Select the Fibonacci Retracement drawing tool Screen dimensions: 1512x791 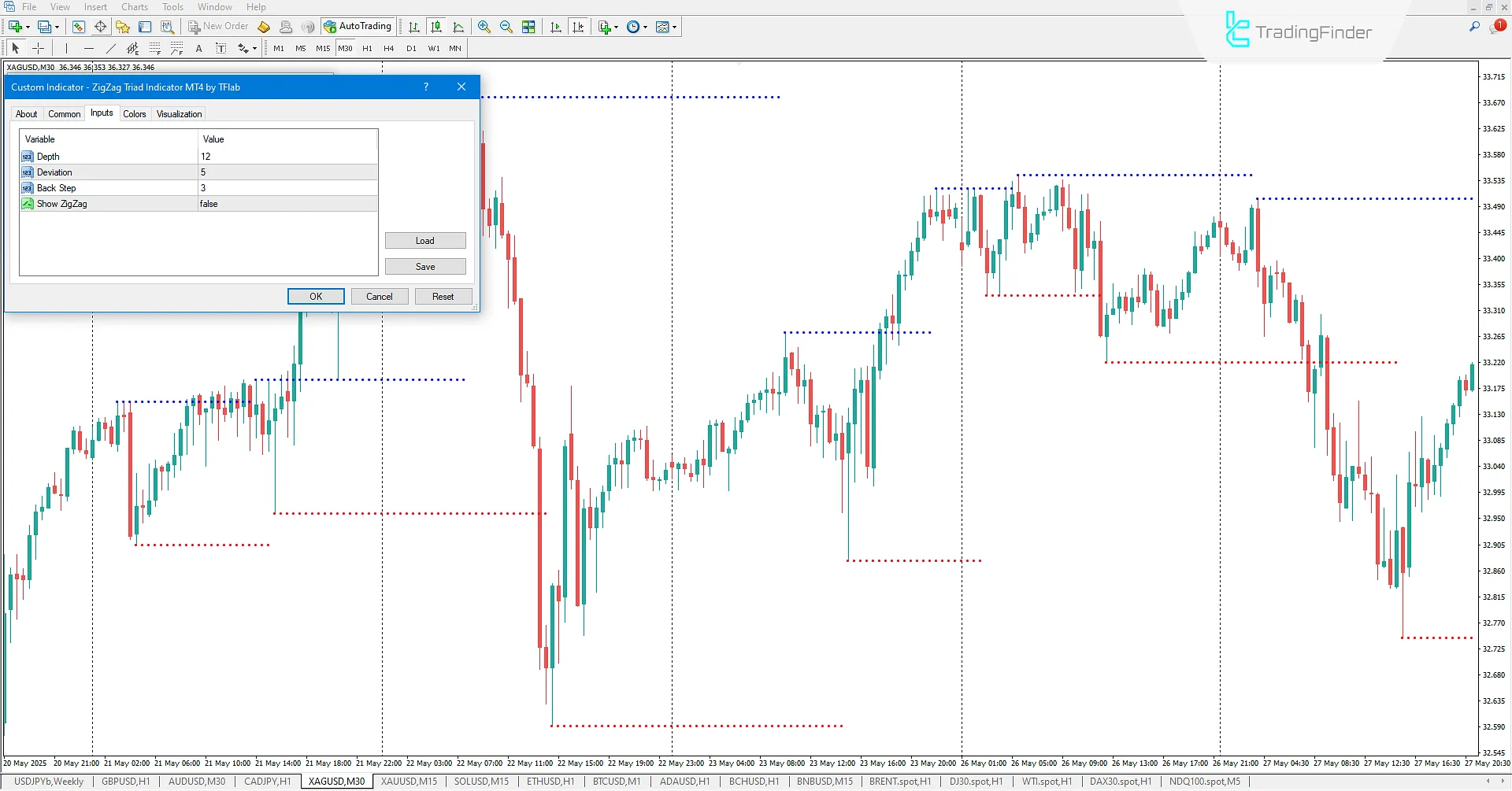pos(154,48)
